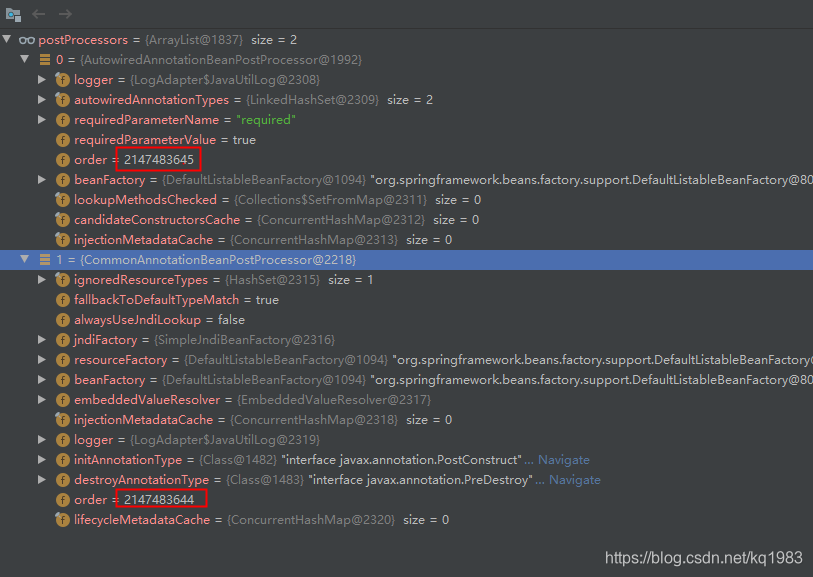813x577 pixels.
Task: Expand the ignoredResourceTypes HashSet node
Action: (44, 279)
